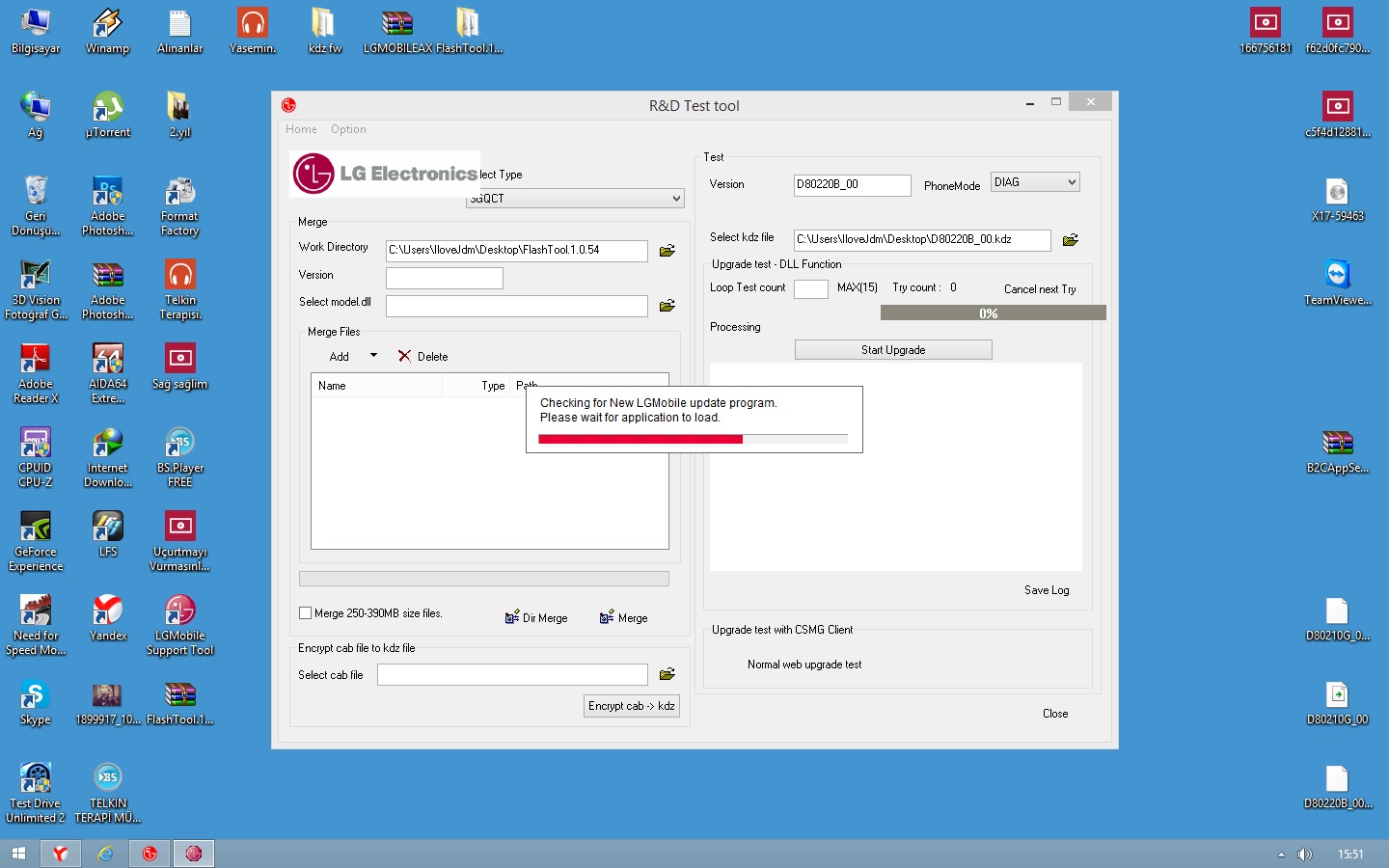Image resolution: width=1389 pixels, height=868 pixels.
Task: Open Winamp desktop shortcut
Action: [108, 31]
